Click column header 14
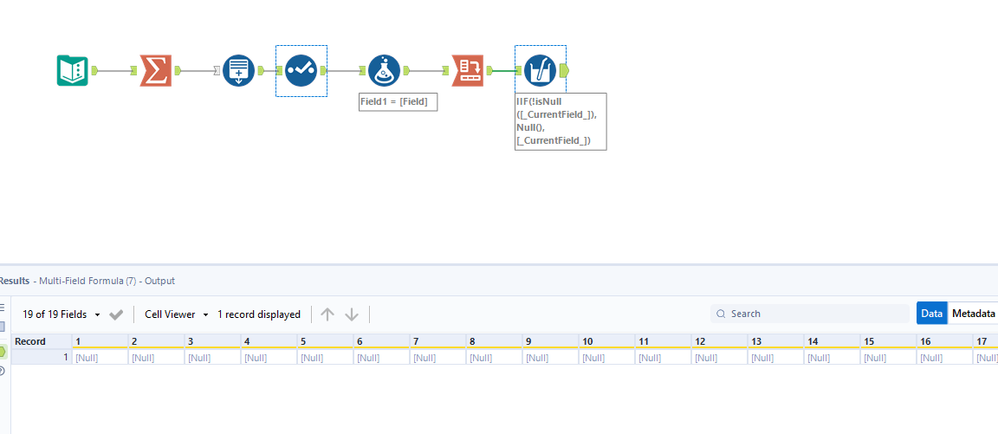Viewport: 998px width, 434px height. pos(832,342)
